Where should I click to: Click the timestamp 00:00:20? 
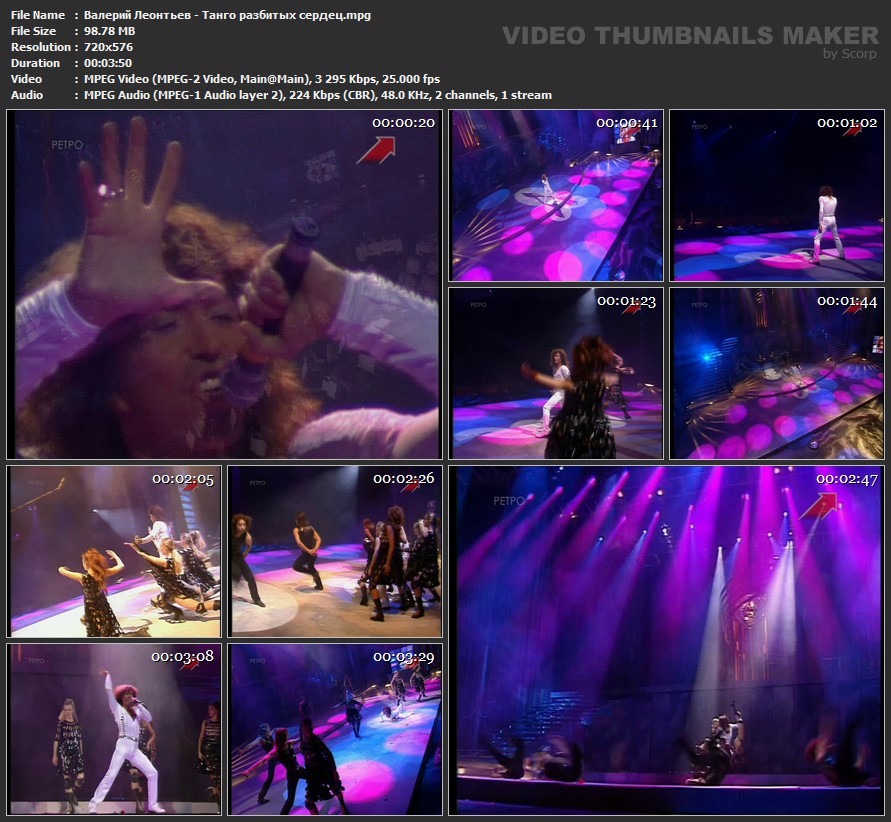(403, 123)
